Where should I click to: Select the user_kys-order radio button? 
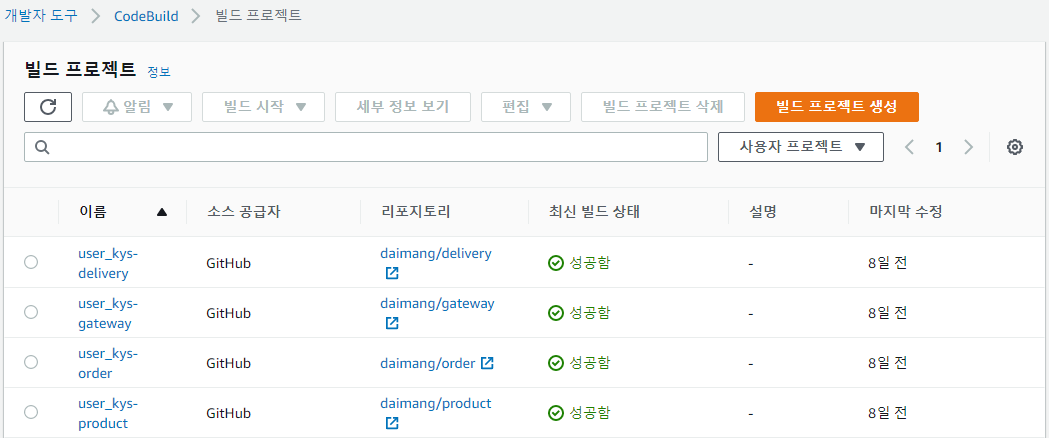click(31, 362)
